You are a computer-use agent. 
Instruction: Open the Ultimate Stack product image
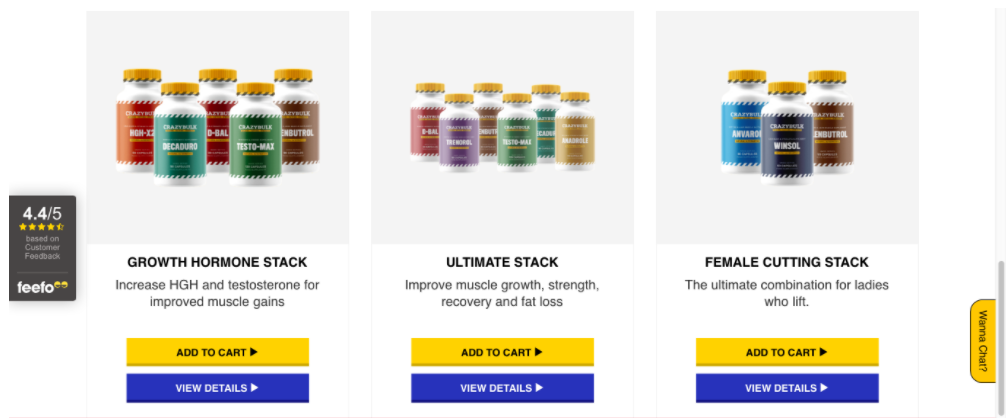502,127
